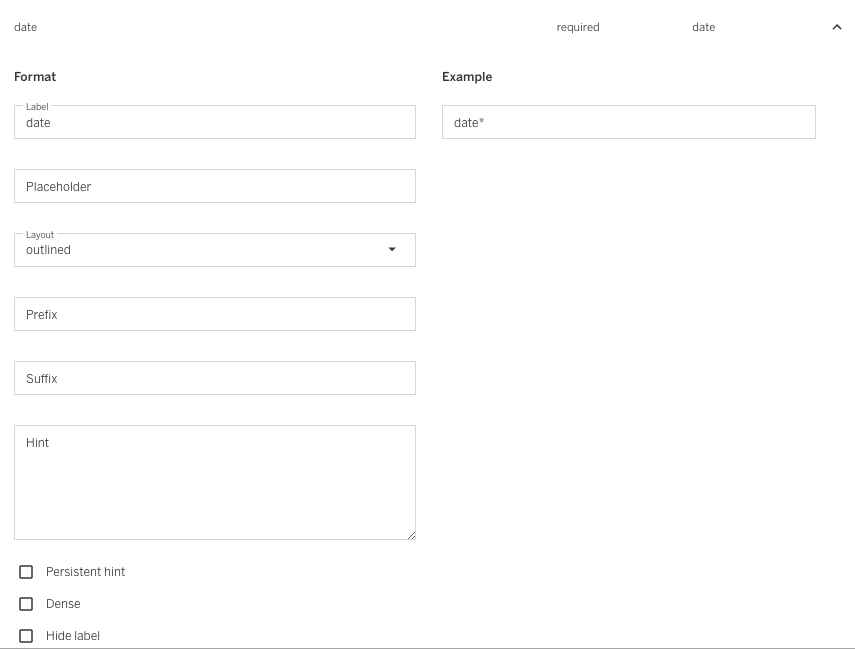The height and width of the screenshot is (649, 855).
Task: Click the required text in header
Action: point(578,27)
